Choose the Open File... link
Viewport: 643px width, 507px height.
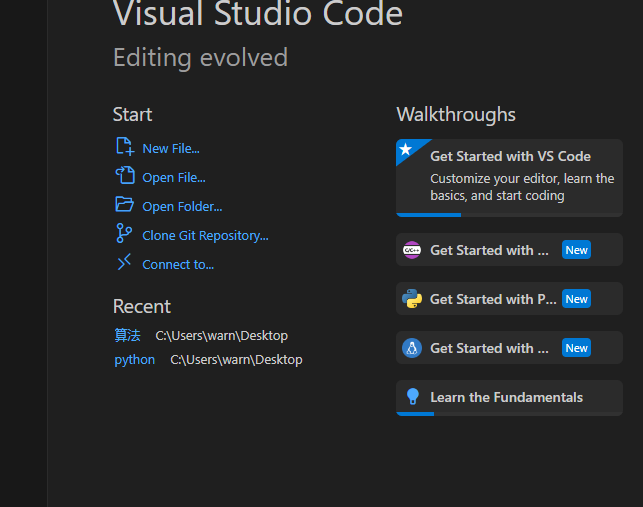(174, 178)
